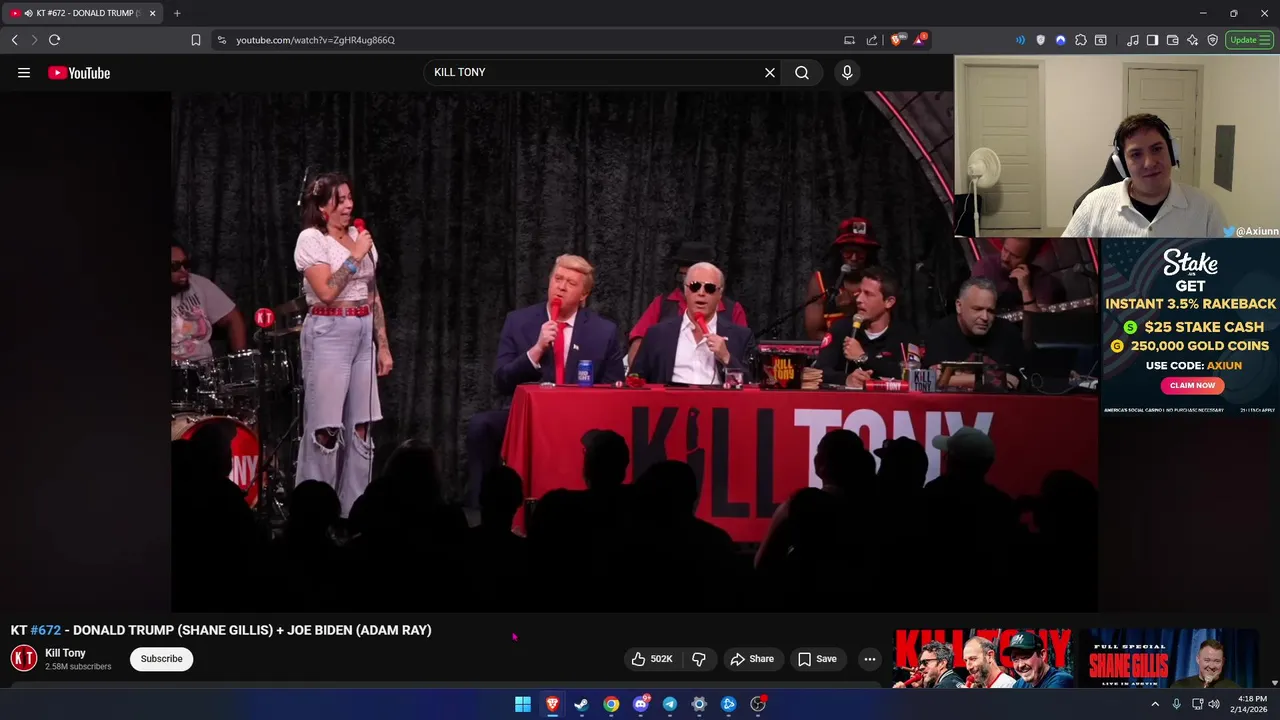Open Brave Shields lion icon
Viewport: 1280px width, 720px height.
point(896,40)
